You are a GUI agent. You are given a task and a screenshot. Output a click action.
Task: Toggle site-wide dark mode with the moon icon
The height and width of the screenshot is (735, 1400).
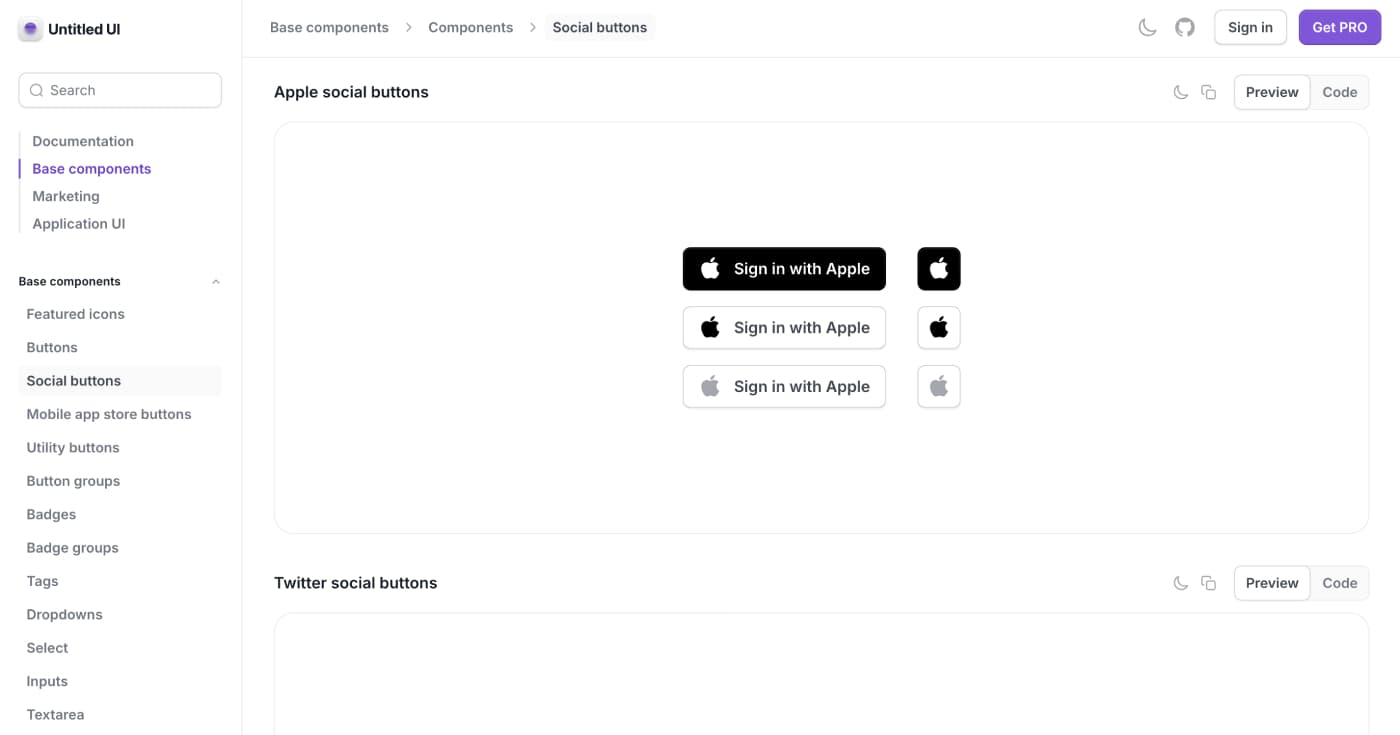coord(1147,27)
